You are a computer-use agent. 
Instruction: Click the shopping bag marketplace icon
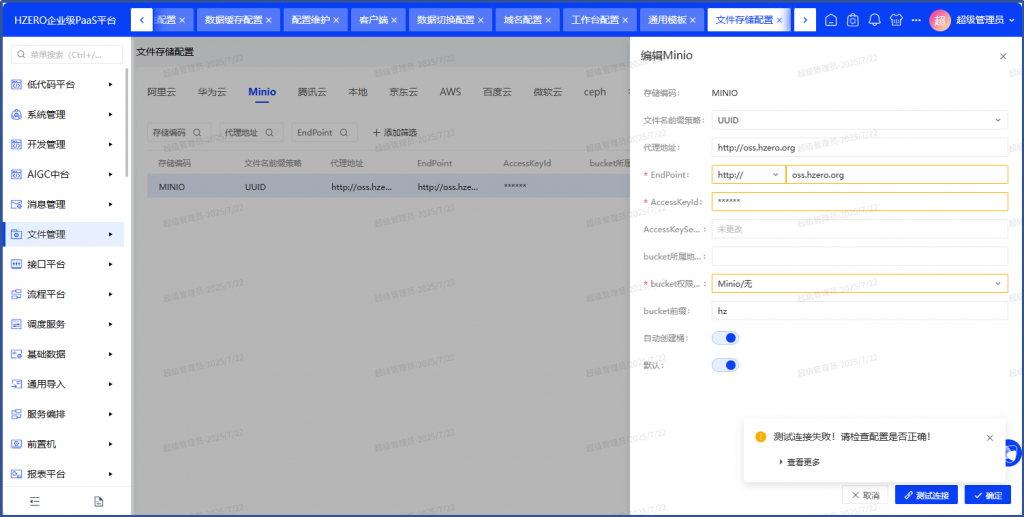tap(852, 20)
